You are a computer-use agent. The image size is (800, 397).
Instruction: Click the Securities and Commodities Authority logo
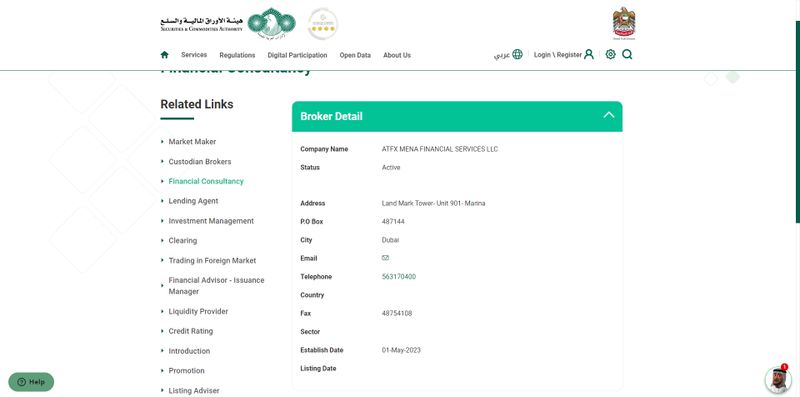click(228, 23)
